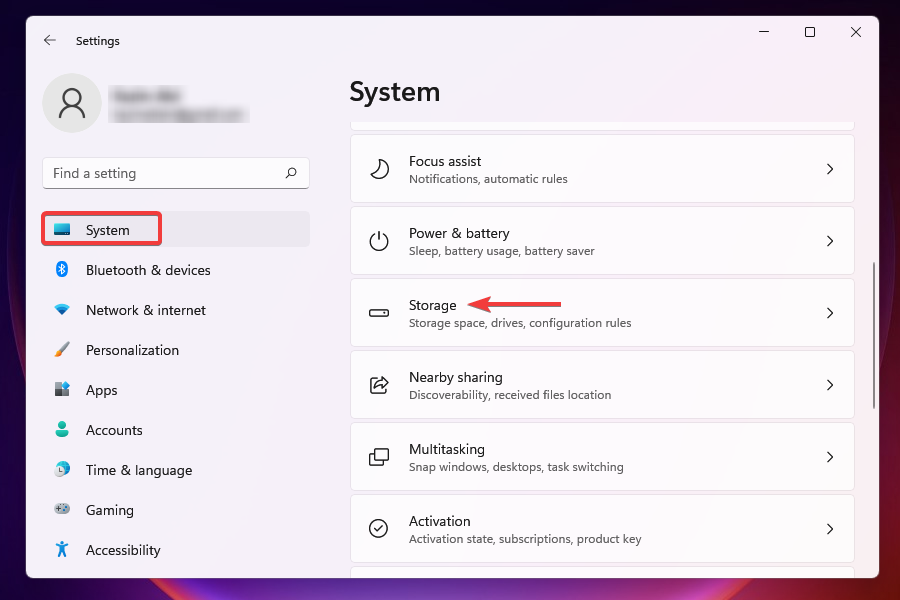Click the Focus assist moon icon
900x600 pixels.
tap(379, 169)
